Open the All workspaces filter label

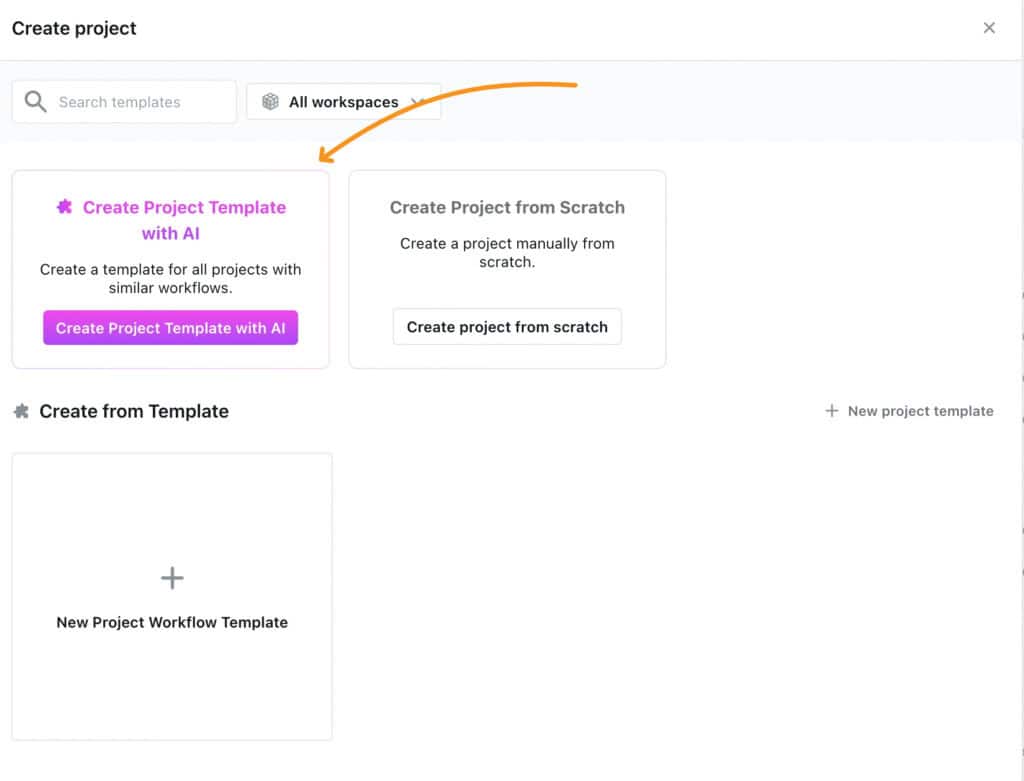pyautogui.click(x=343, y=102)
